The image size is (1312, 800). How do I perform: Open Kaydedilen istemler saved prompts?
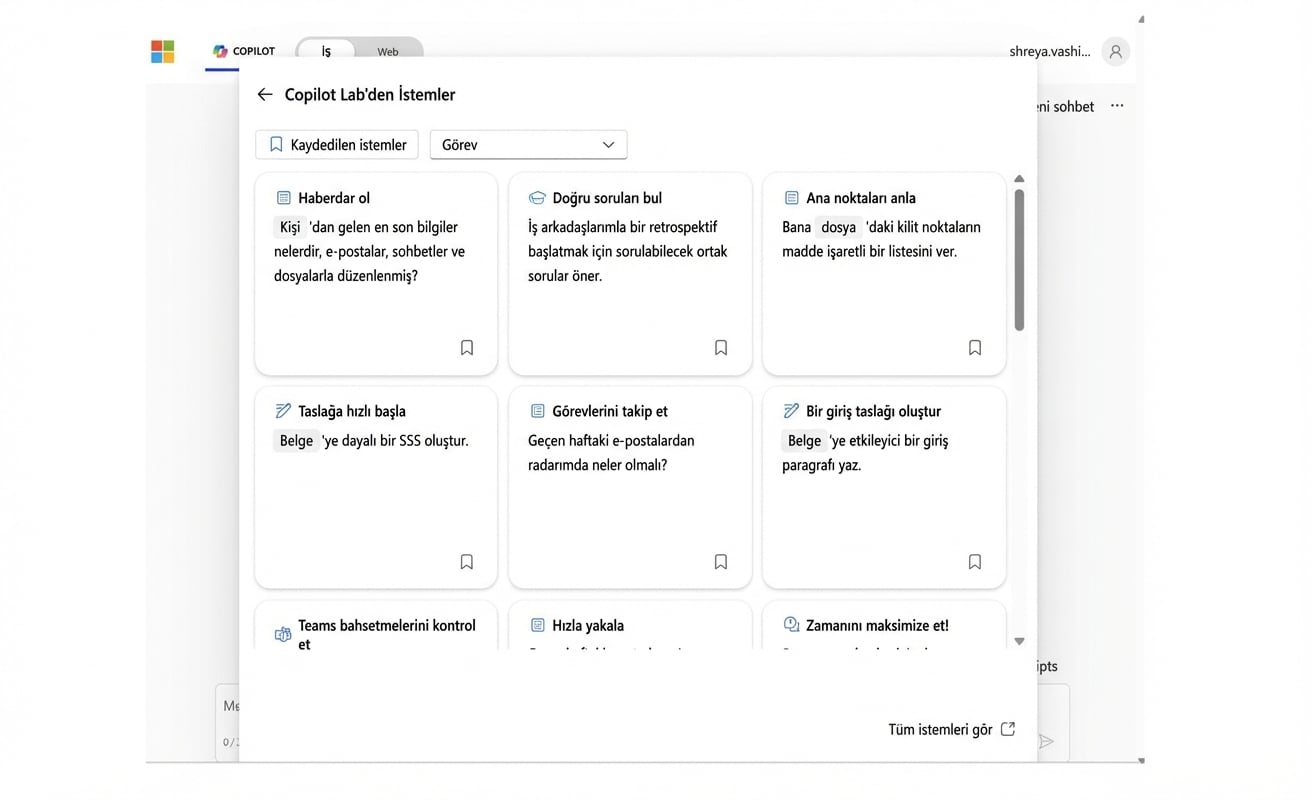coord(337,145)
